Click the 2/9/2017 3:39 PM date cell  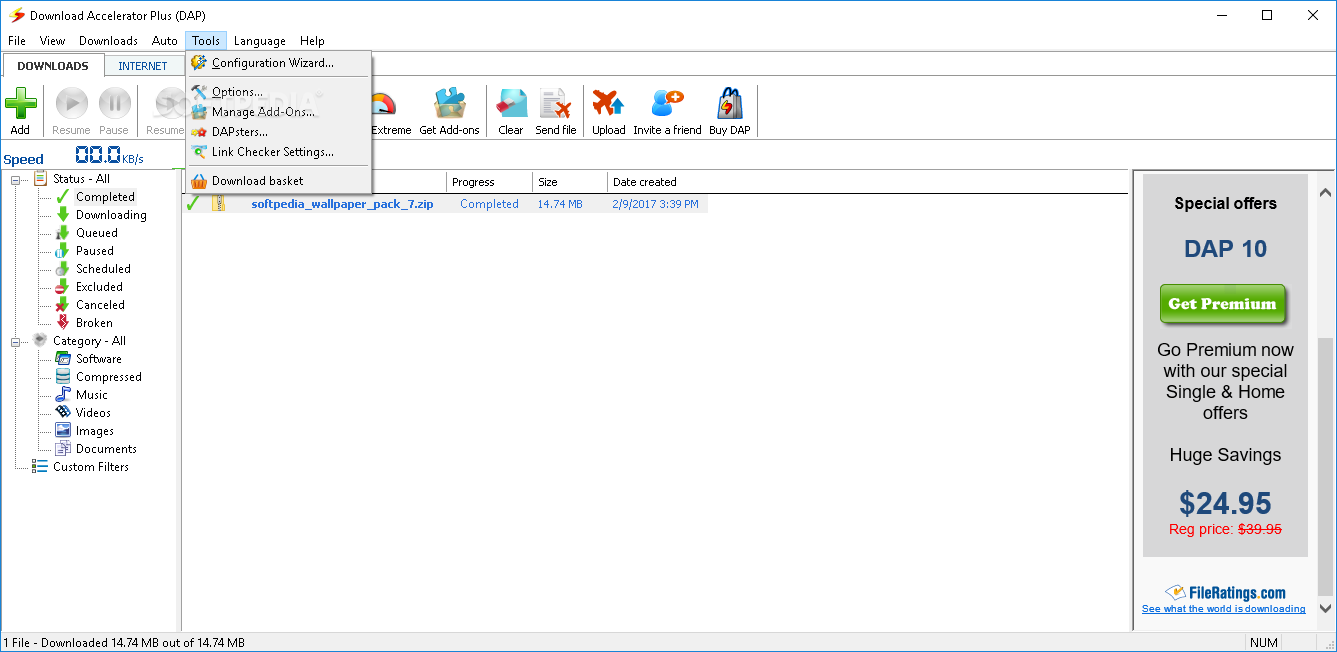(x=656, y=204)
